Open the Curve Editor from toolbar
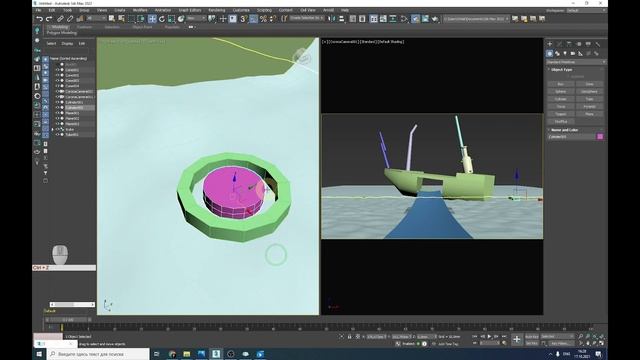Image resolution: width=640 pixels, height=360 pixels. [x=383, y=19]
